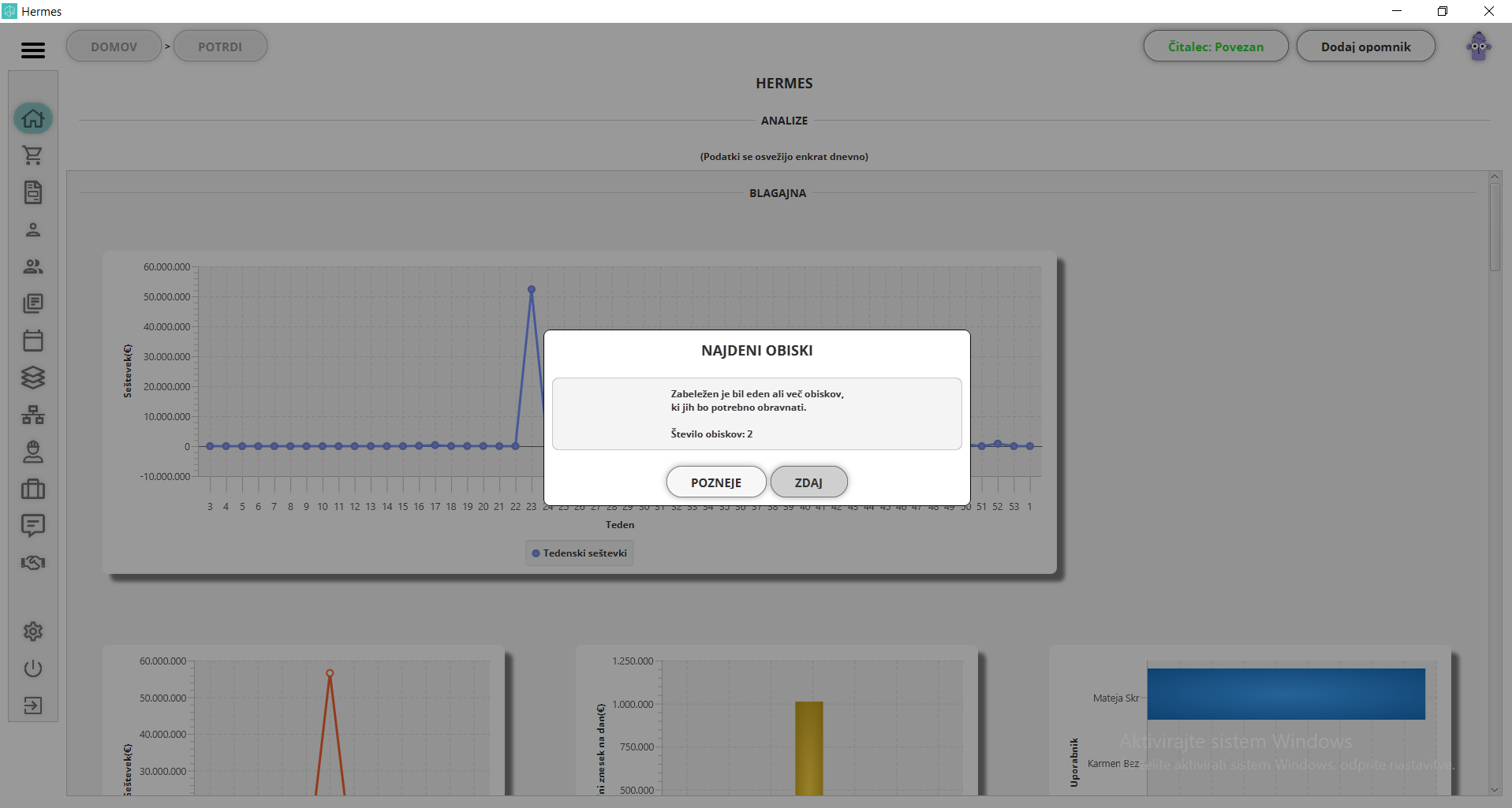The width and height of the screenshot is (1512, 808).
Task: Click the orange line chart peak point
Action: tap(330, 673)
